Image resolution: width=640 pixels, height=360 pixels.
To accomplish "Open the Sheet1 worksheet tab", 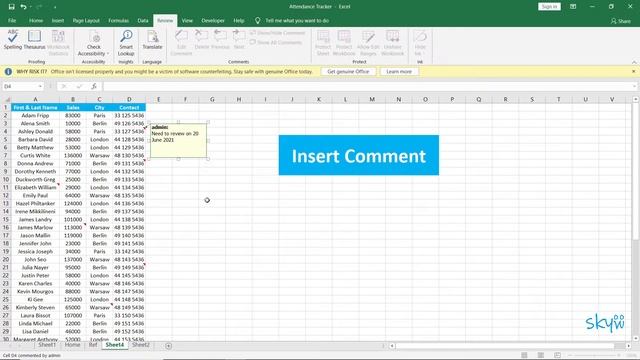I will 47,345.
